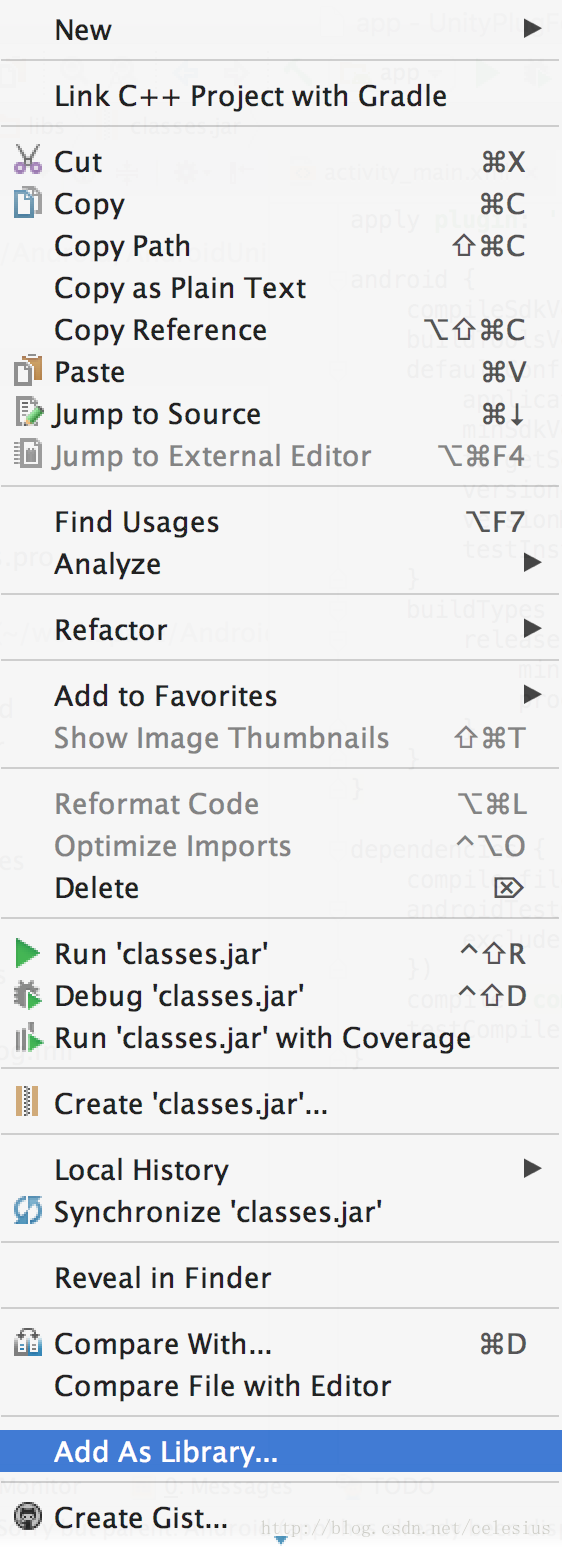
Task: Click the Create 'classes.jar' jar icon
Action: pos(27,1104)
